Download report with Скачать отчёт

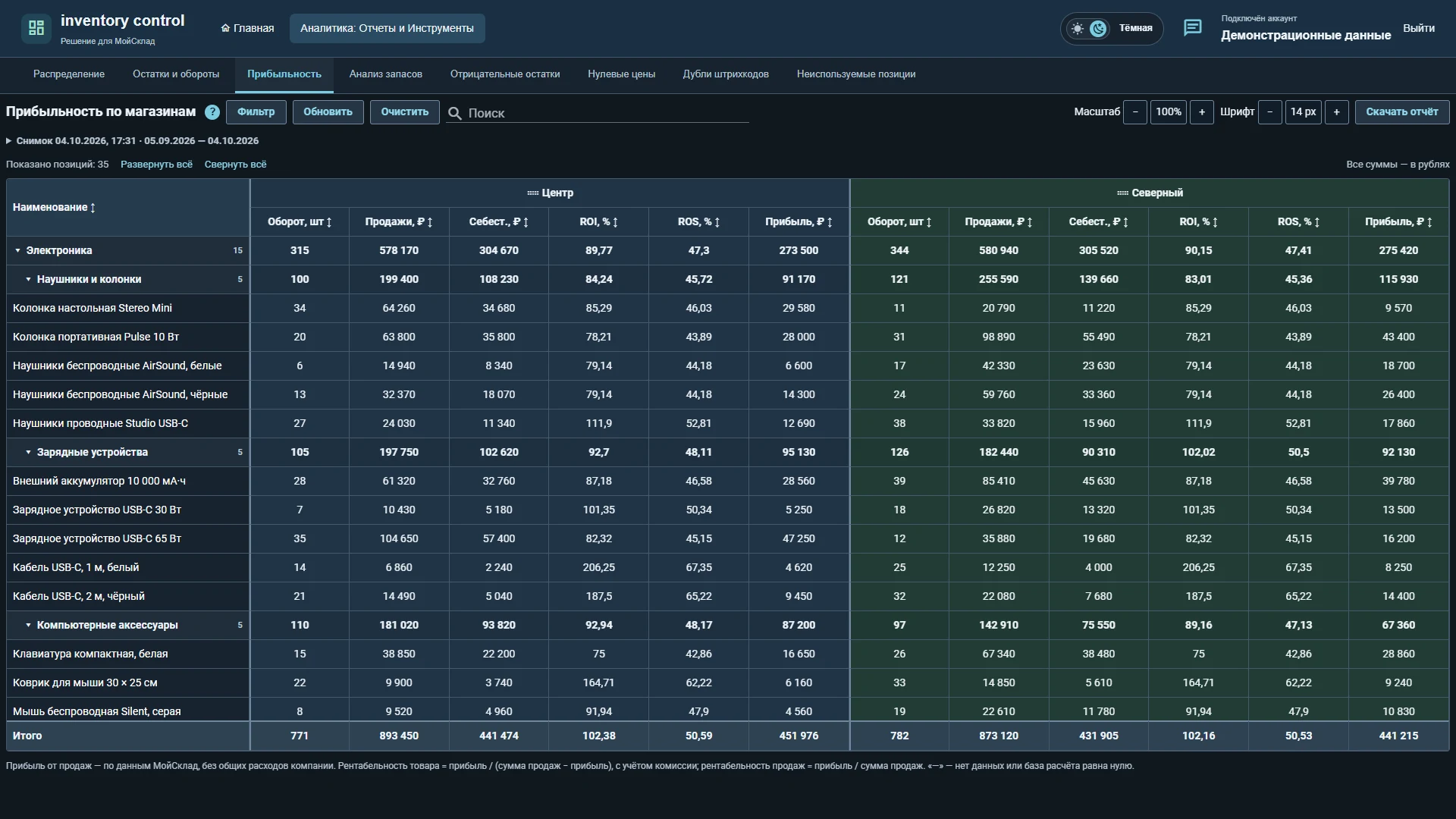click(x=1401, y=112)
